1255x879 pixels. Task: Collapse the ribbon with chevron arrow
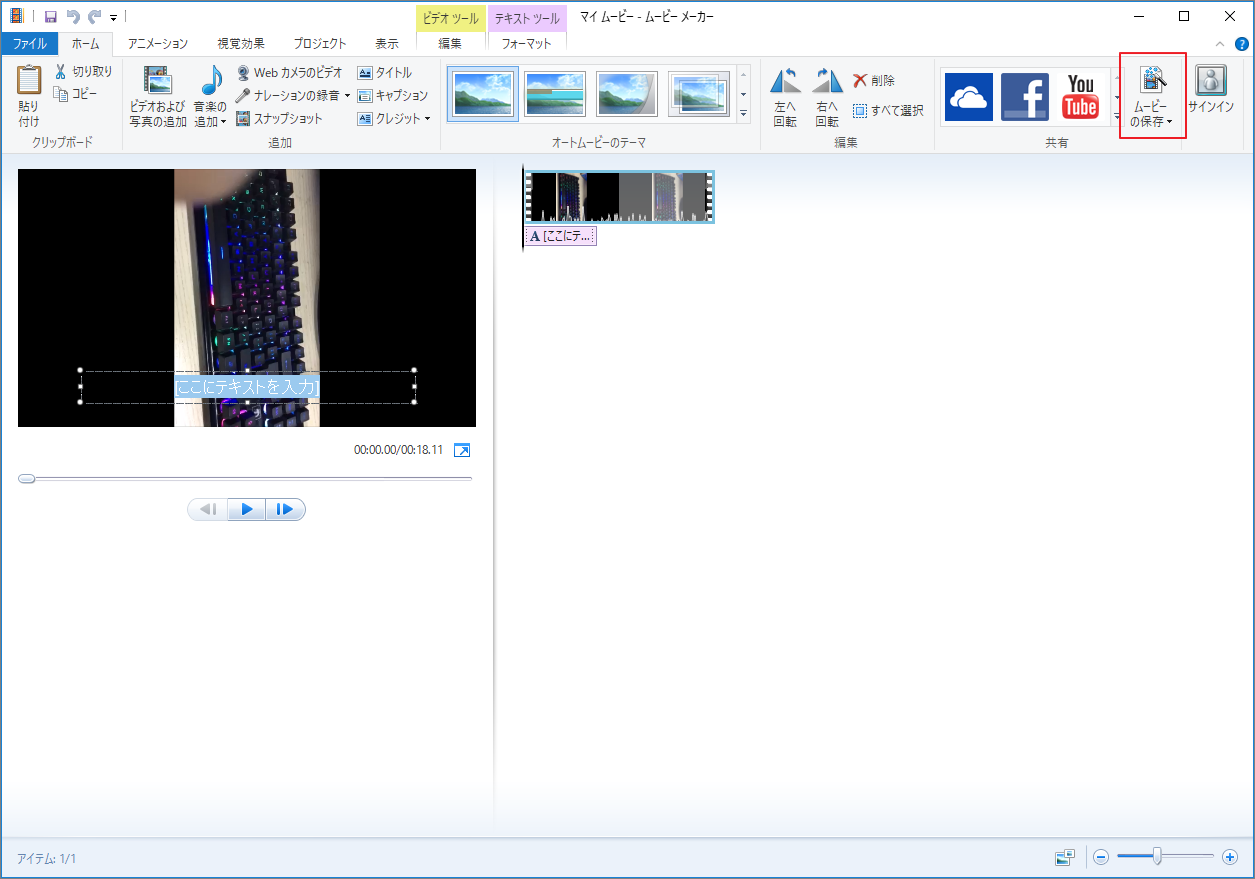1219,44
